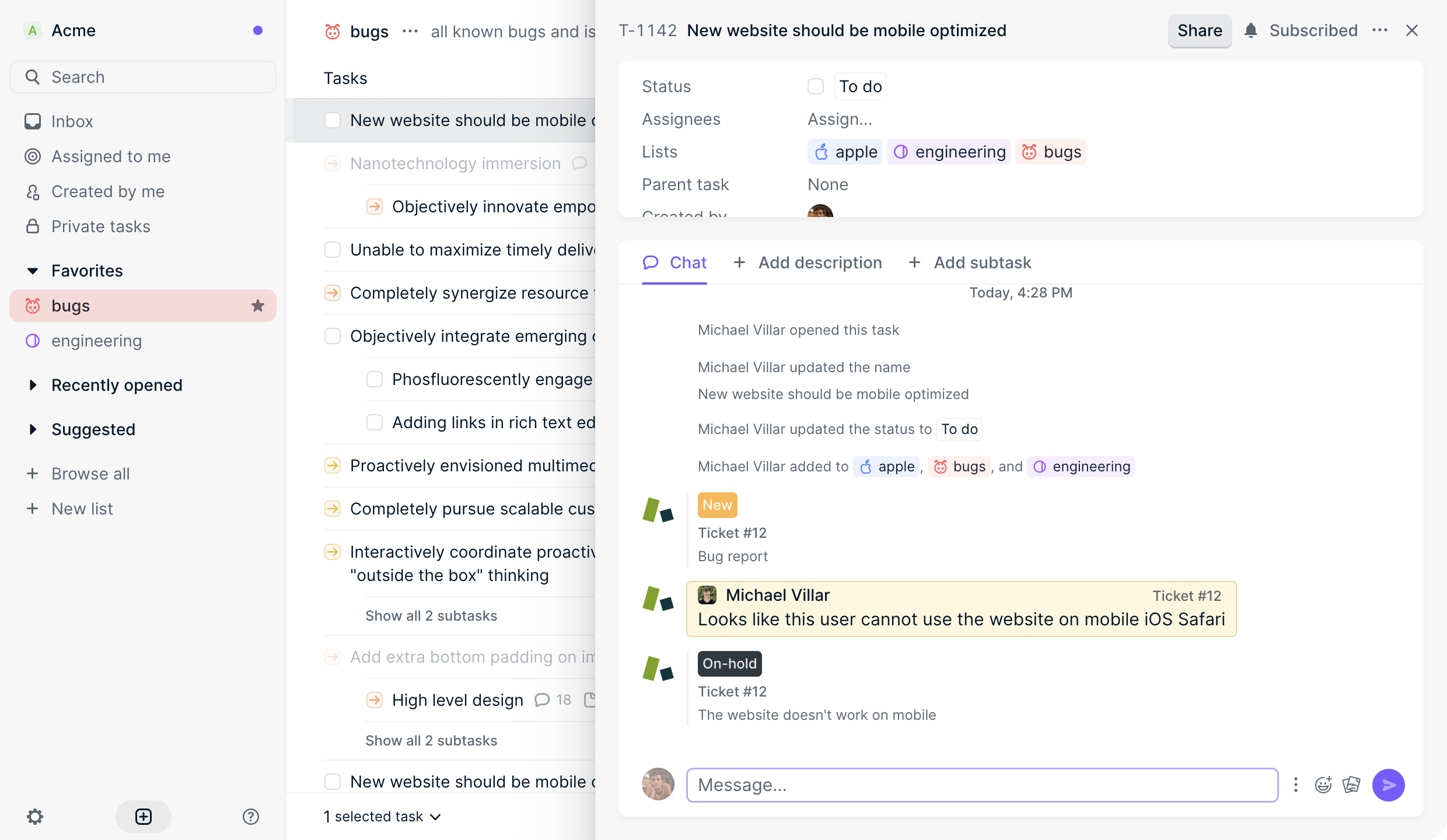Click the send message arrow button

click(x=1388, y=785)
